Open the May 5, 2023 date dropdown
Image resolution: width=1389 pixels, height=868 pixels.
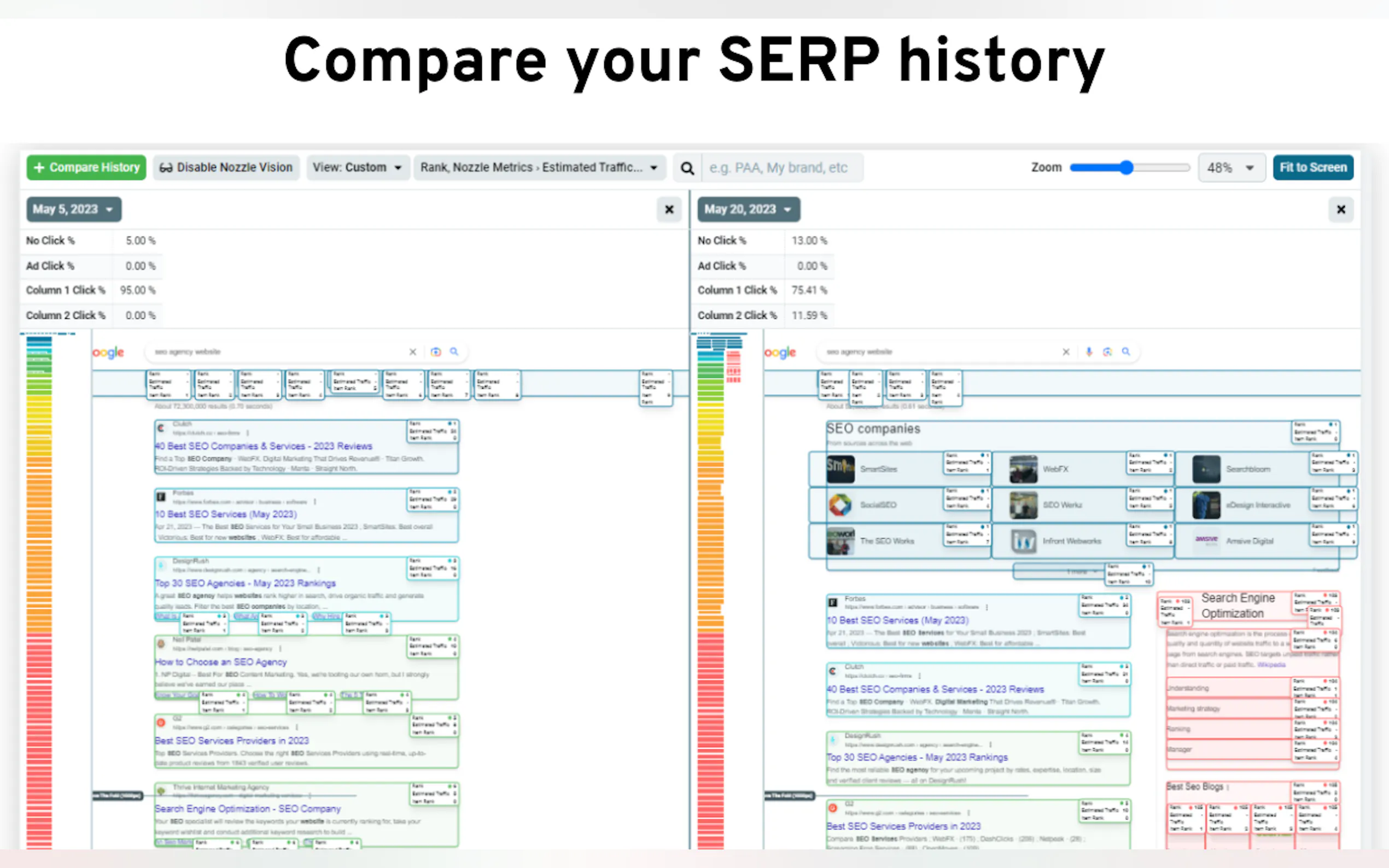pyautogui.click(x=73, y=209)
